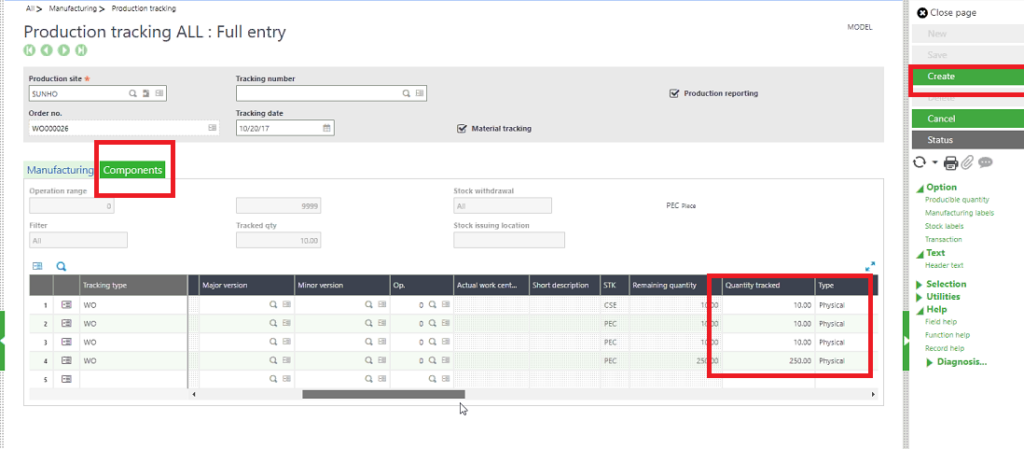Go to the first record navigation arrow

[29, 50]
